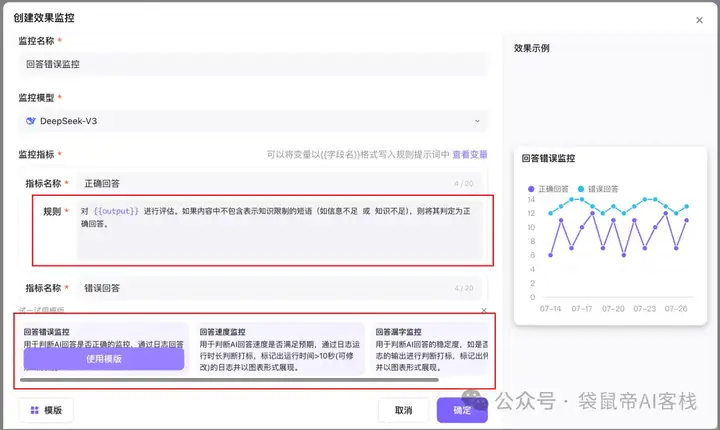Image resolution: width=720 pixels, height=430 pixels.
Task: Toggle the 正确回答 legend item in chart
Action: point(548,189)
